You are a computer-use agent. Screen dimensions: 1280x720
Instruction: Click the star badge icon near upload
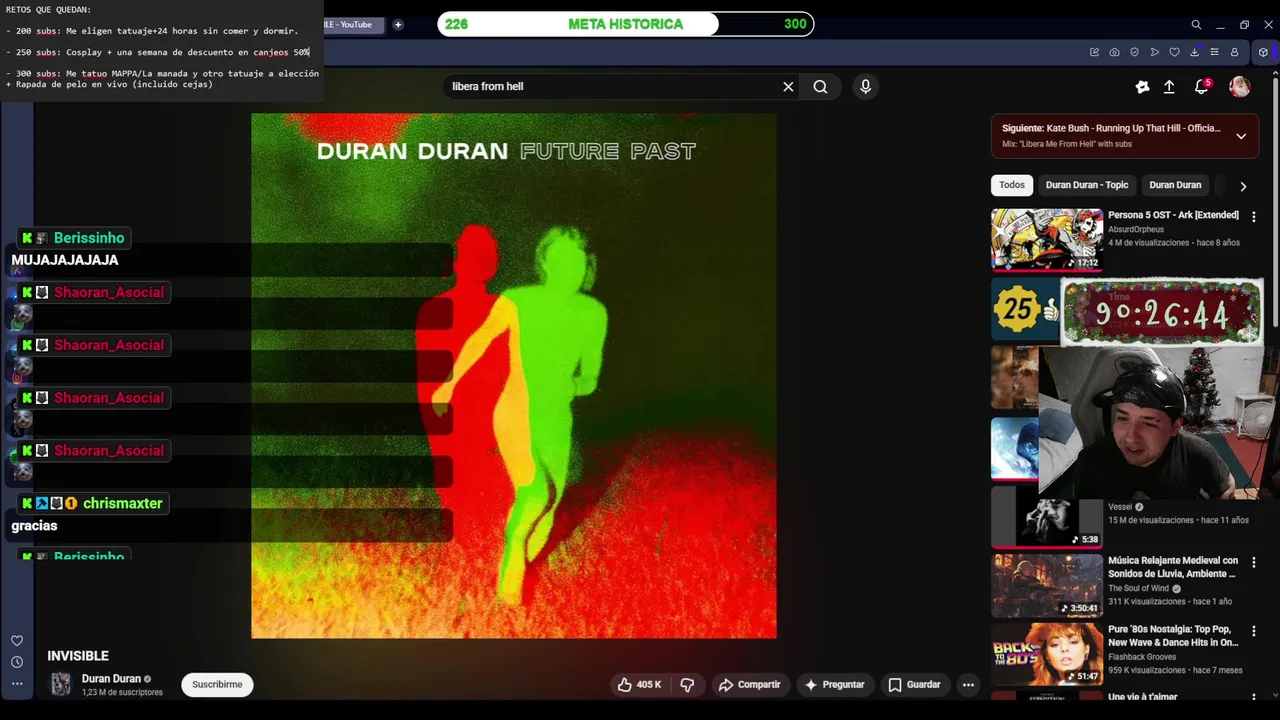[1142, 87]
